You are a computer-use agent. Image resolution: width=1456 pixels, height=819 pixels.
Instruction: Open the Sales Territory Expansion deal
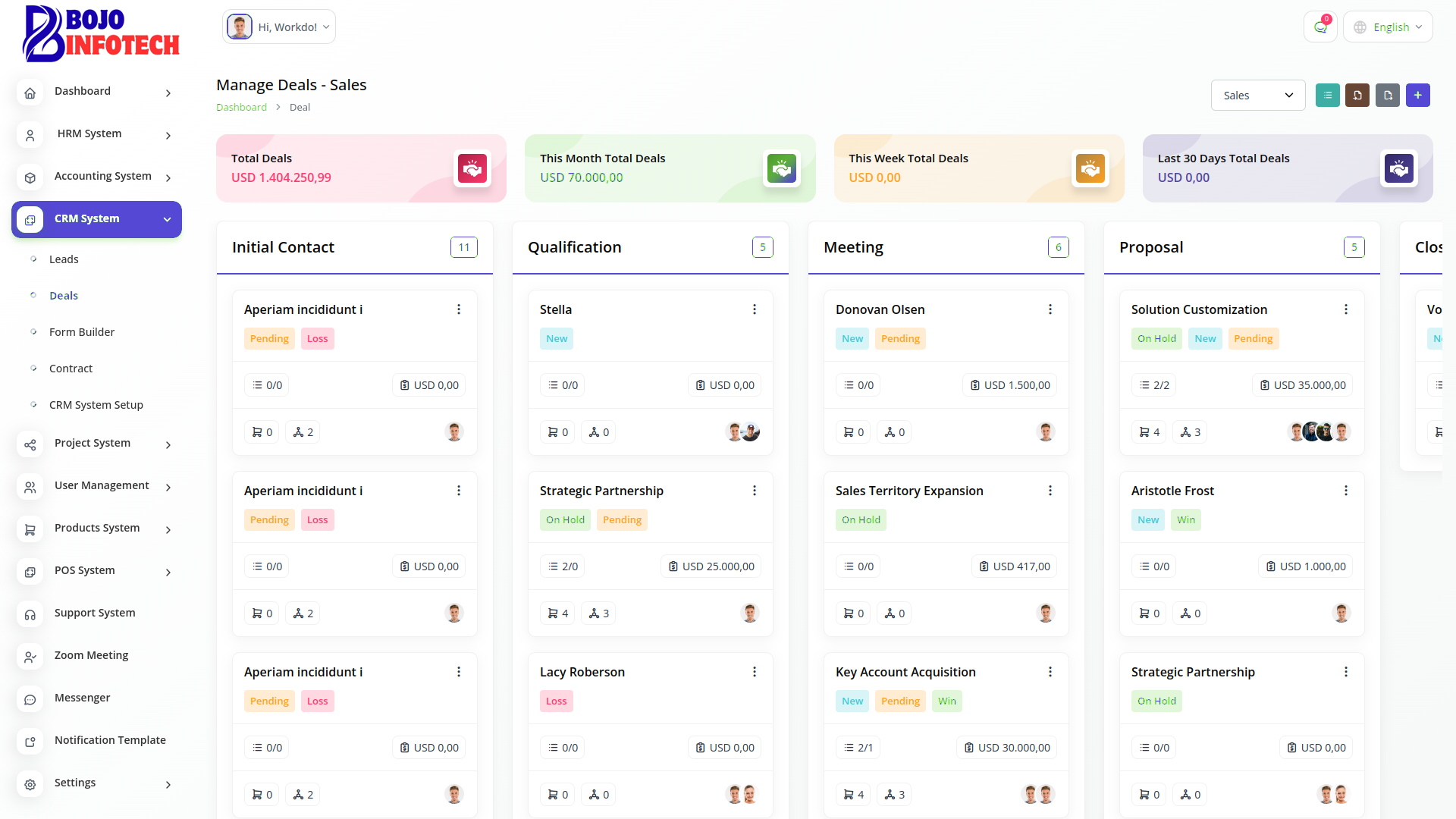[909, 491]
